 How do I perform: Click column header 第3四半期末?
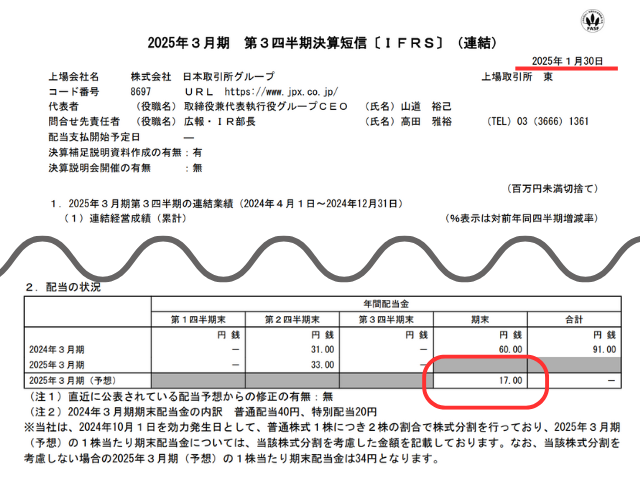(386, 320)
